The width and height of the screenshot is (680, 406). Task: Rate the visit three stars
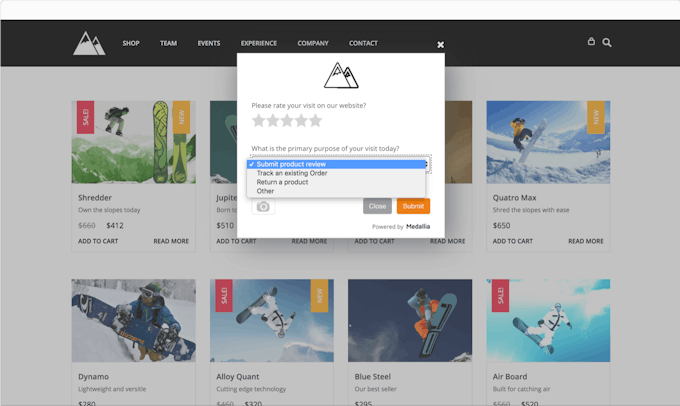287,121
